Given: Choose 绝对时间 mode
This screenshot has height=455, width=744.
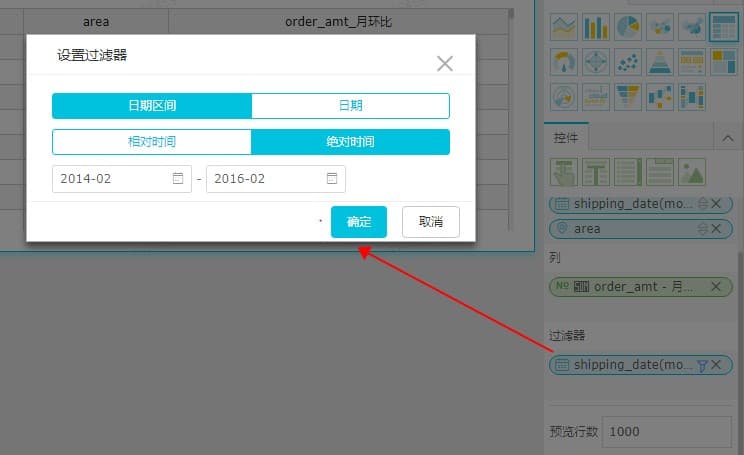Looking at the screenshot, I should (351, 141).
